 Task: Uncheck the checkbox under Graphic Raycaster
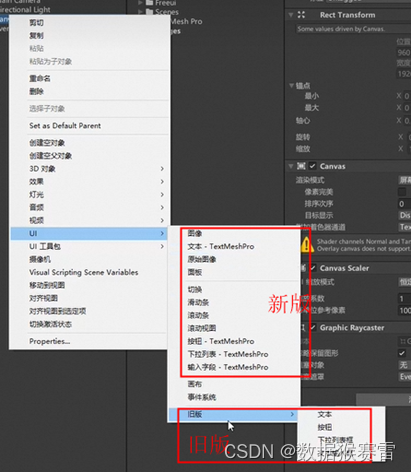(402, 353)
